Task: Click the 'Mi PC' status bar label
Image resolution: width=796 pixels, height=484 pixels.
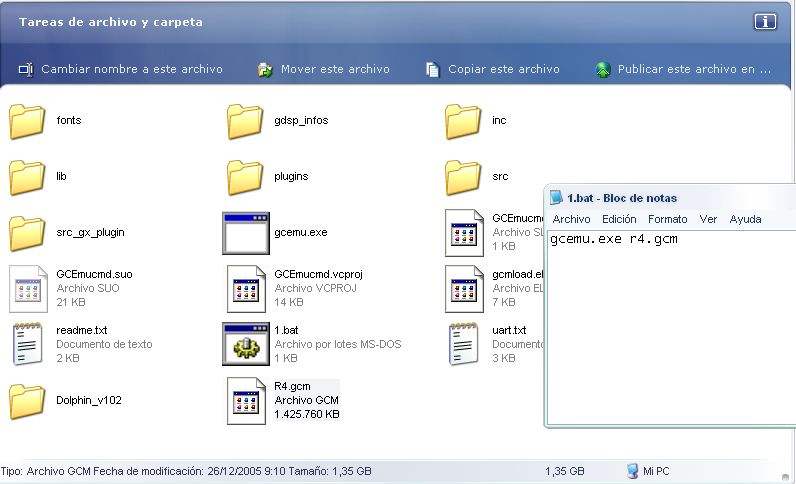Action: (x=656, y=471)
